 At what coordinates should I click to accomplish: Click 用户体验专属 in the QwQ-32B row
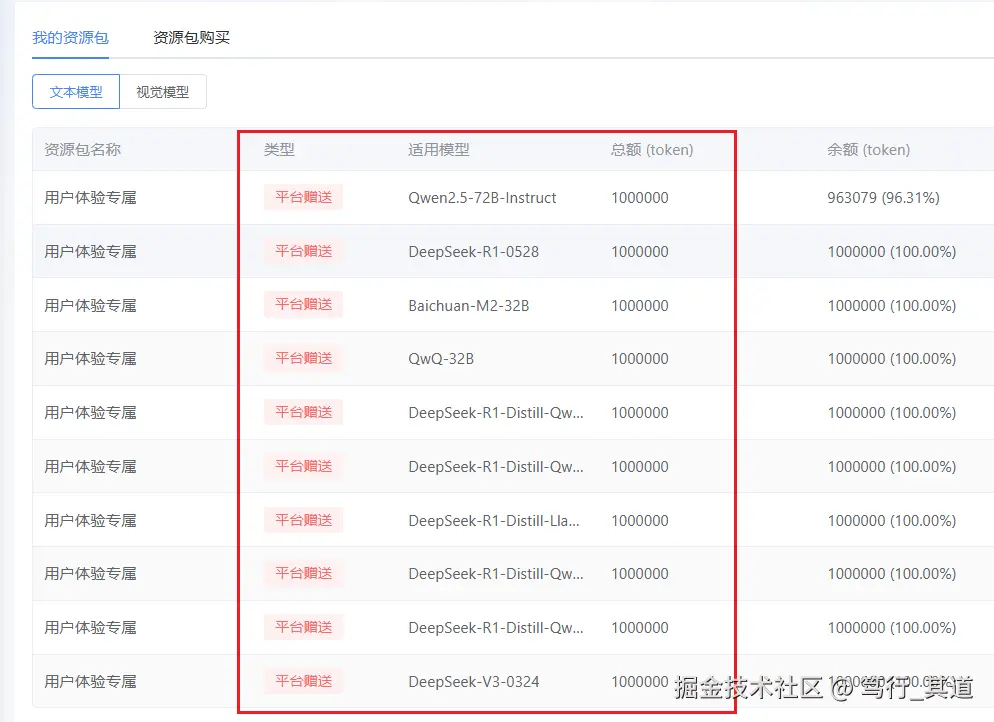point(91,359)
